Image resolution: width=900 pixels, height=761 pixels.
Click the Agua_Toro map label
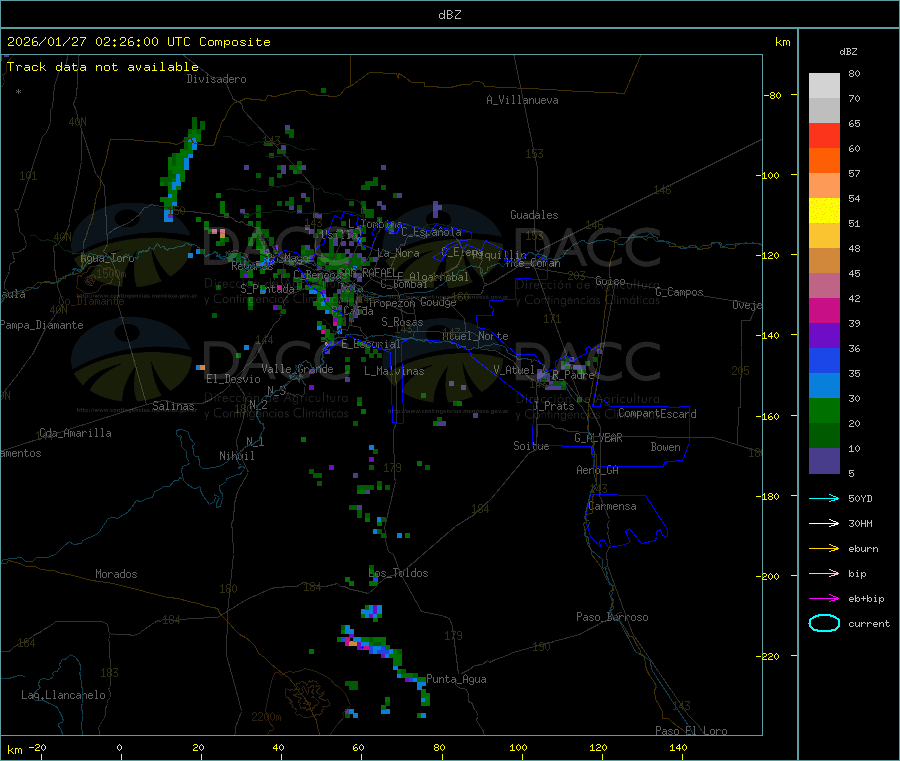pos(107,258)
